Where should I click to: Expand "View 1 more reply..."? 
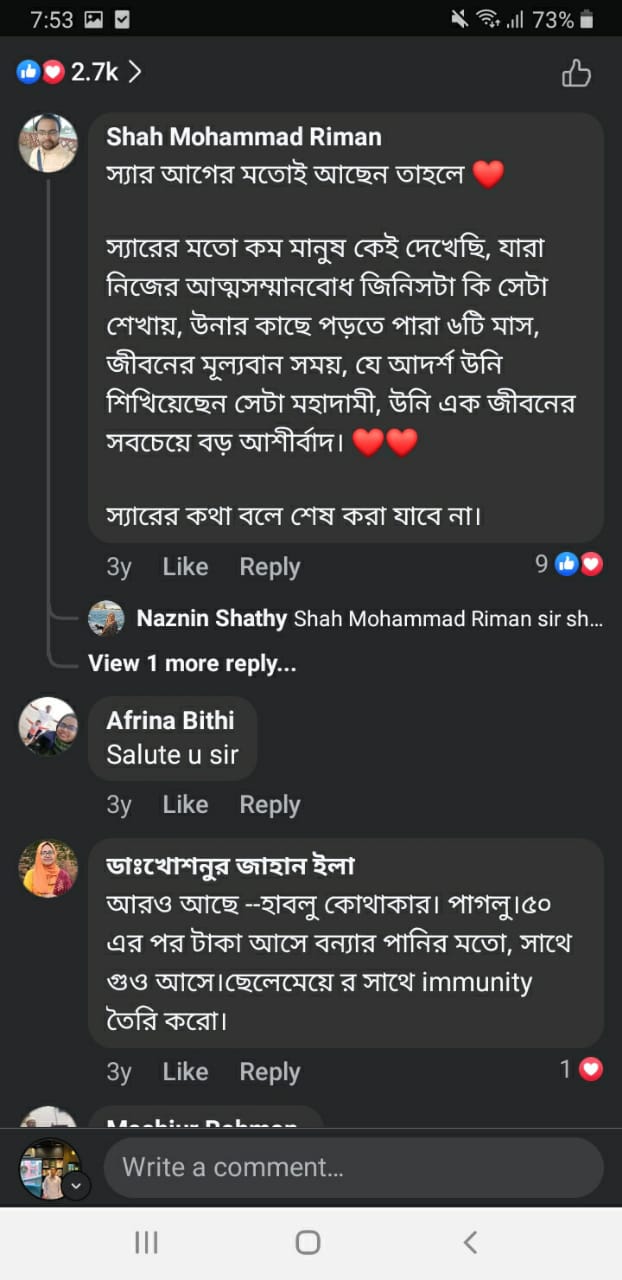pyautogui.click(x=192, y=663)
